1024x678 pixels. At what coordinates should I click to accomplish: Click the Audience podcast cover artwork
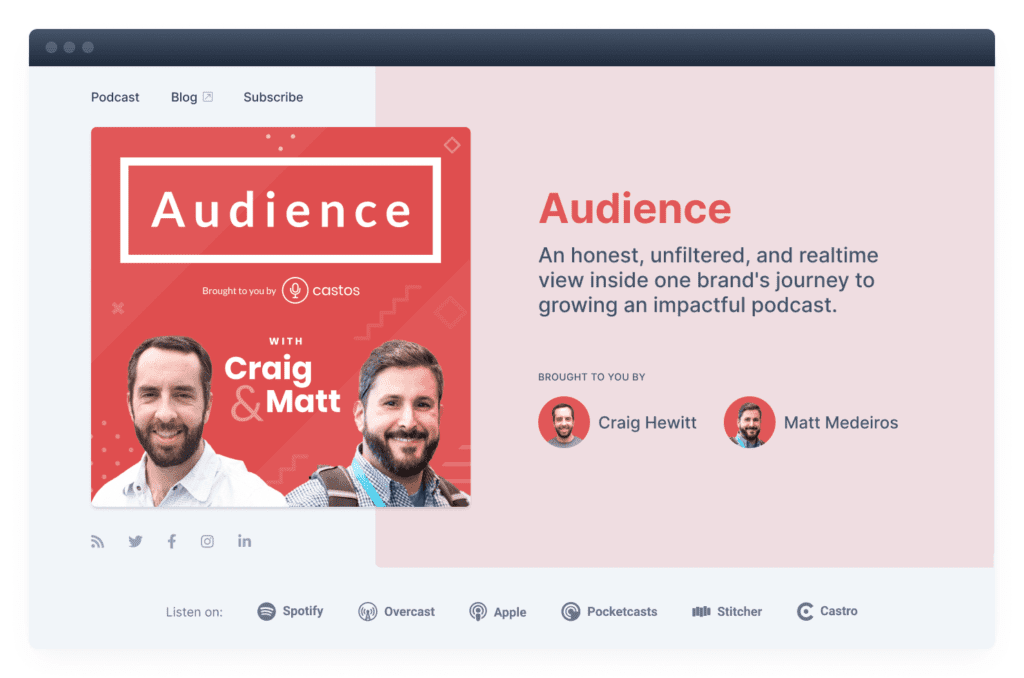pyautogui.click(x=280, y=316)
